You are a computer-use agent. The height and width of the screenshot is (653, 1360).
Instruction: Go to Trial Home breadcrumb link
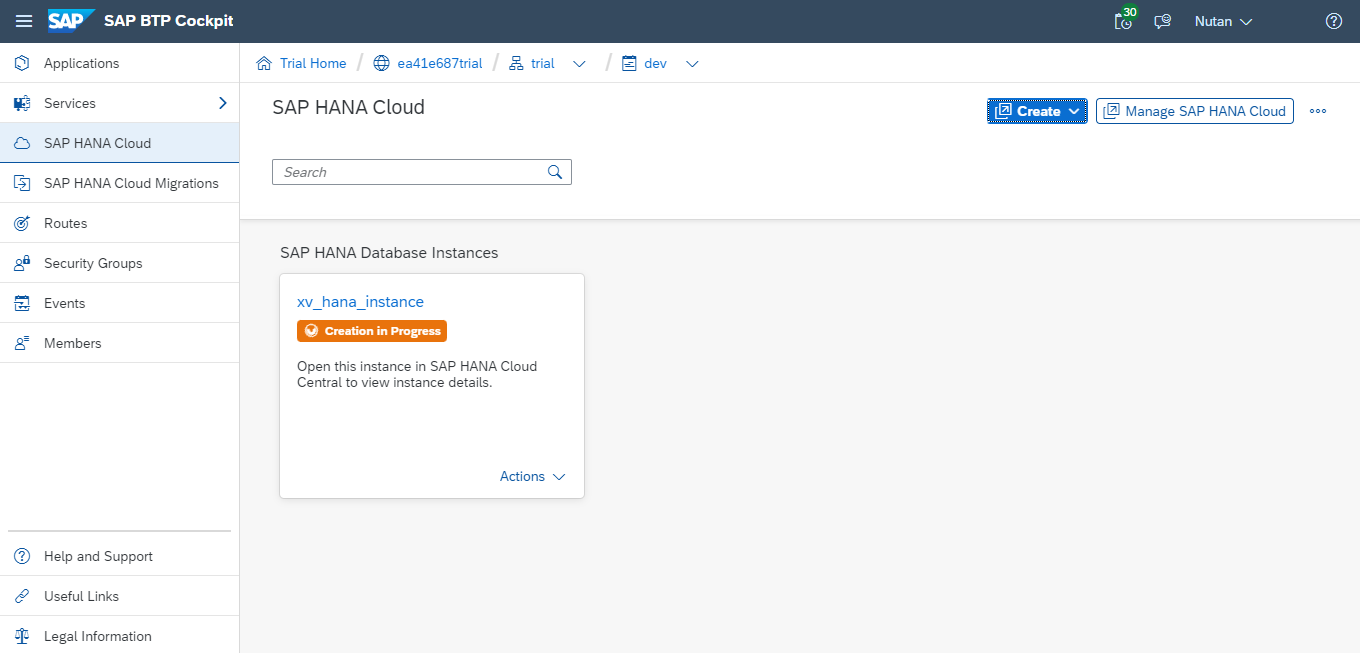point(313,63)
